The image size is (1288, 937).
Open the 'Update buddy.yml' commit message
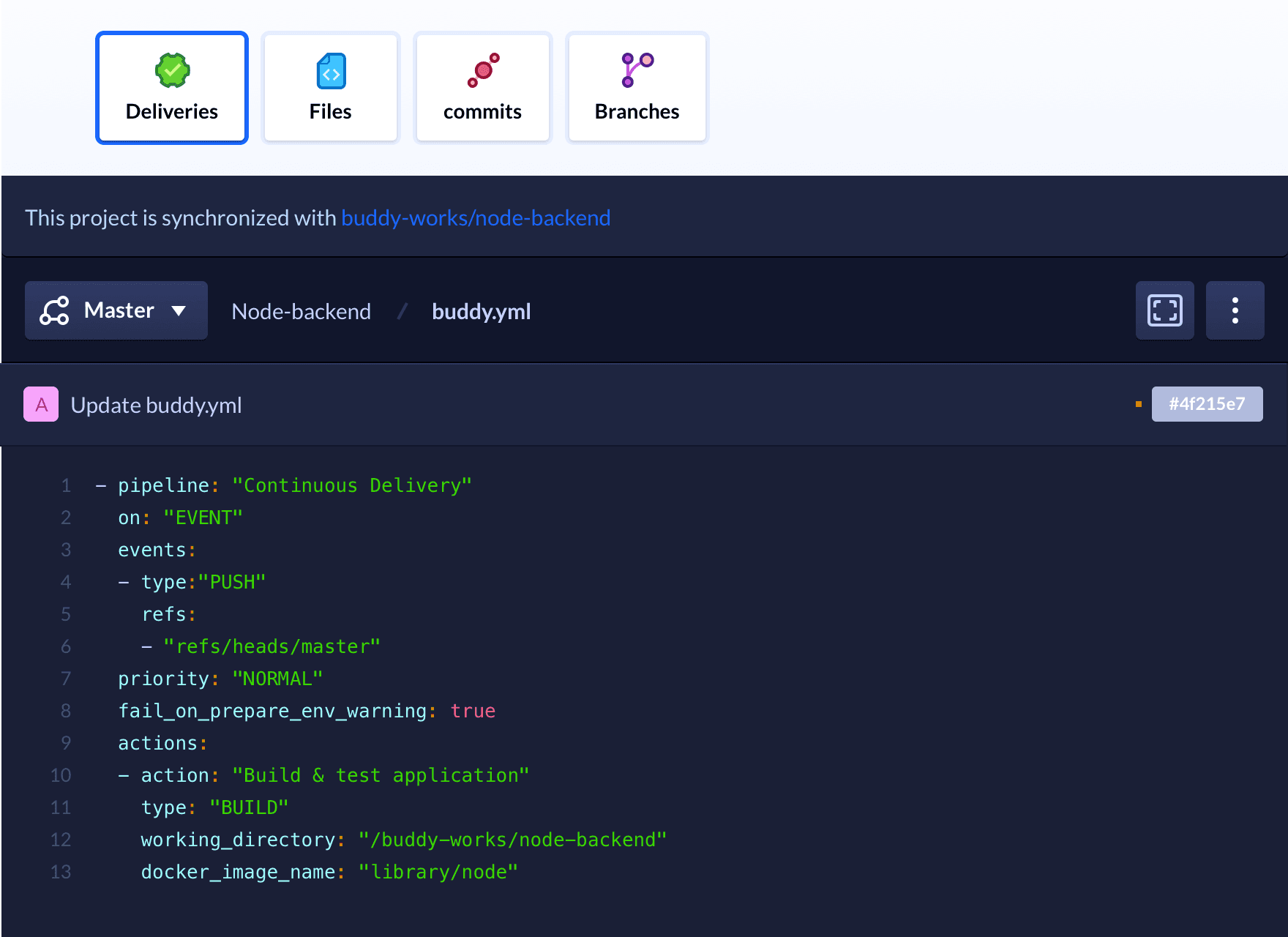(x=156, y=406)
